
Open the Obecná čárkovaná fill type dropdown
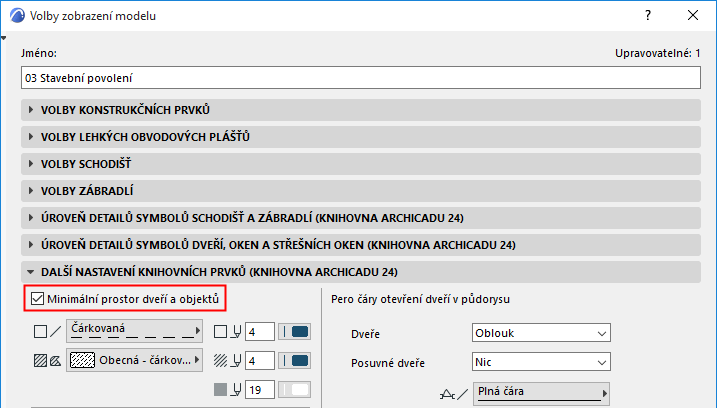click(x=133, y=360)
